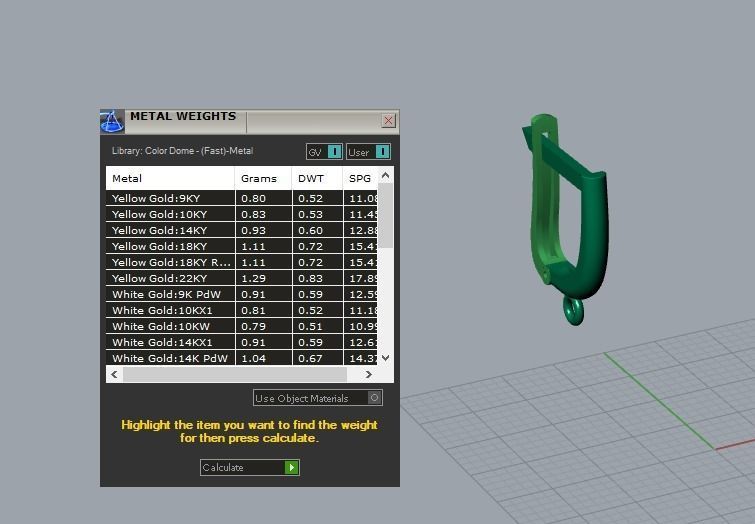
Task: Click the 0.83 grams cell for 10KY
Action: [263, 214]
